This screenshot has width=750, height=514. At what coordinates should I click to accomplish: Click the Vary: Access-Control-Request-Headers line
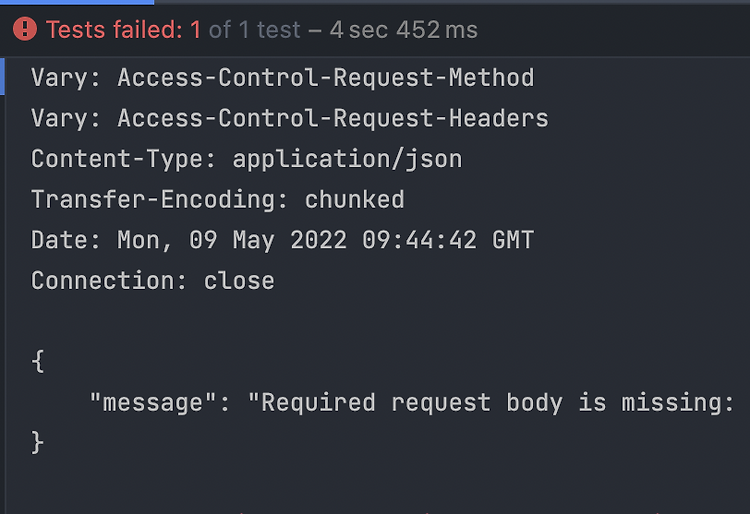tap(290, 118)
